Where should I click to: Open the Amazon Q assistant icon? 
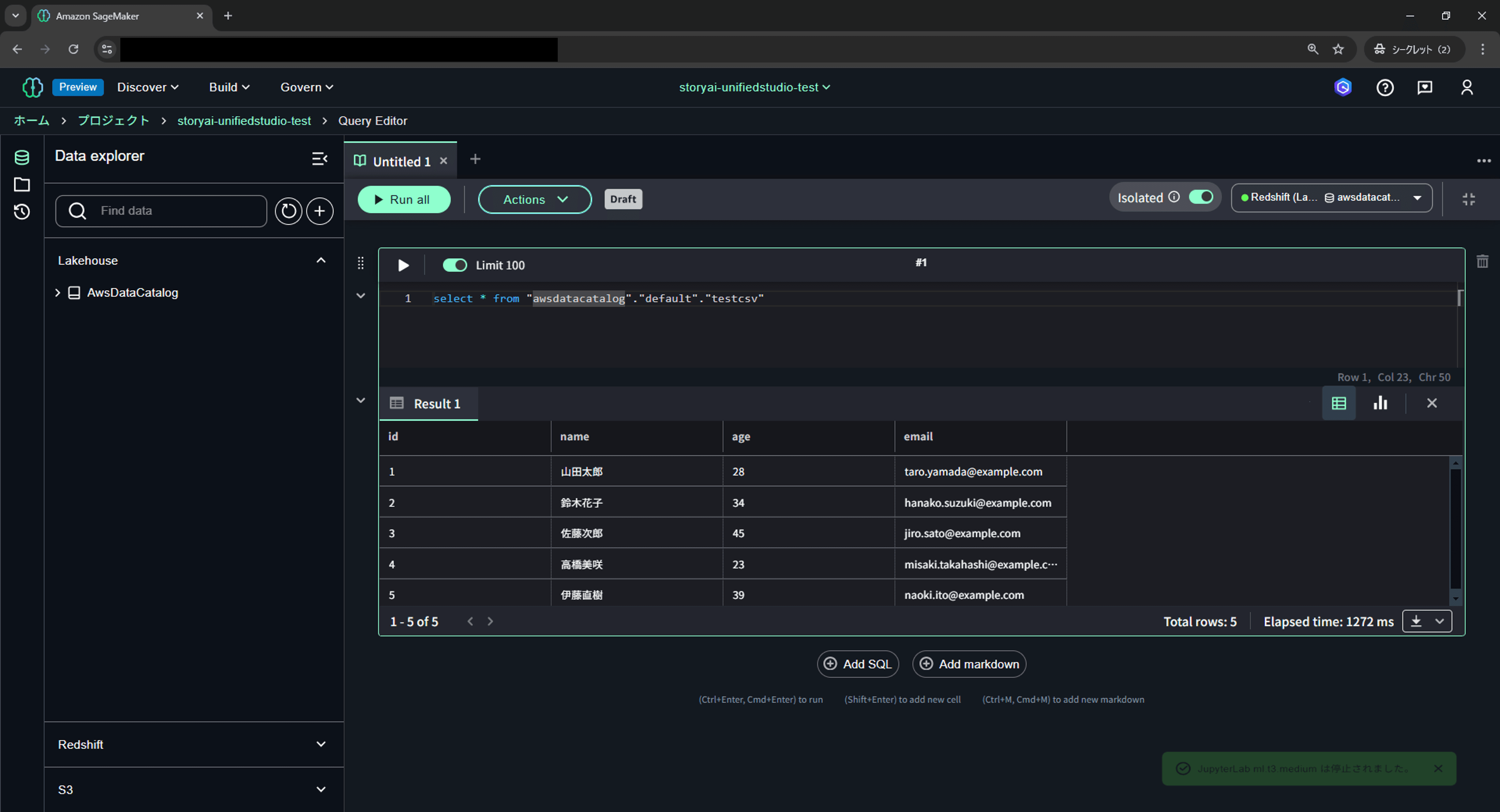pyautogui.click(x=1343, y=87)
